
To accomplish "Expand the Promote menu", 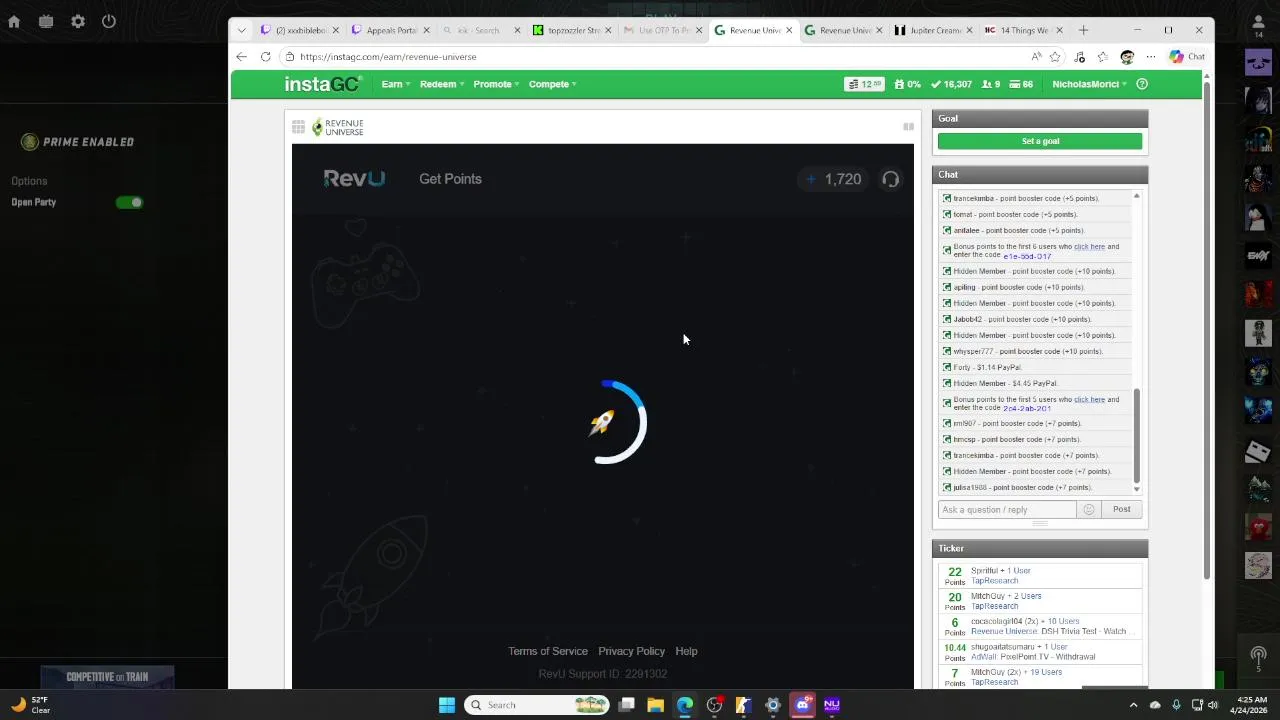I will click(496, 84).
